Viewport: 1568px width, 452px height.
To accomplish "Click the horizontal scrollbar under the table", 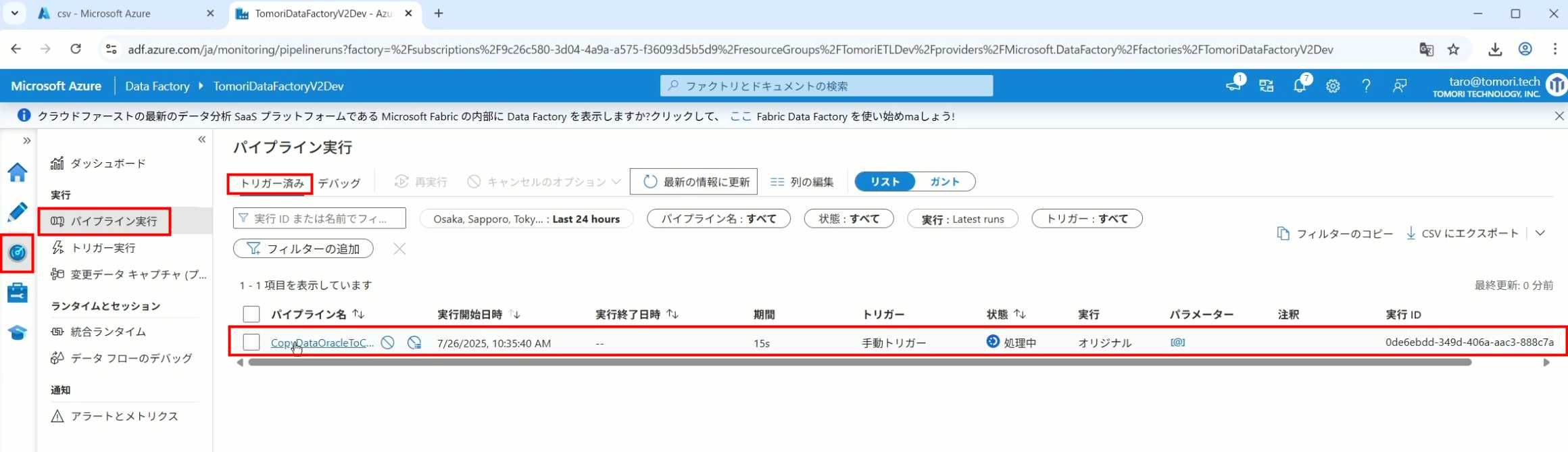I will pos(858,362).
